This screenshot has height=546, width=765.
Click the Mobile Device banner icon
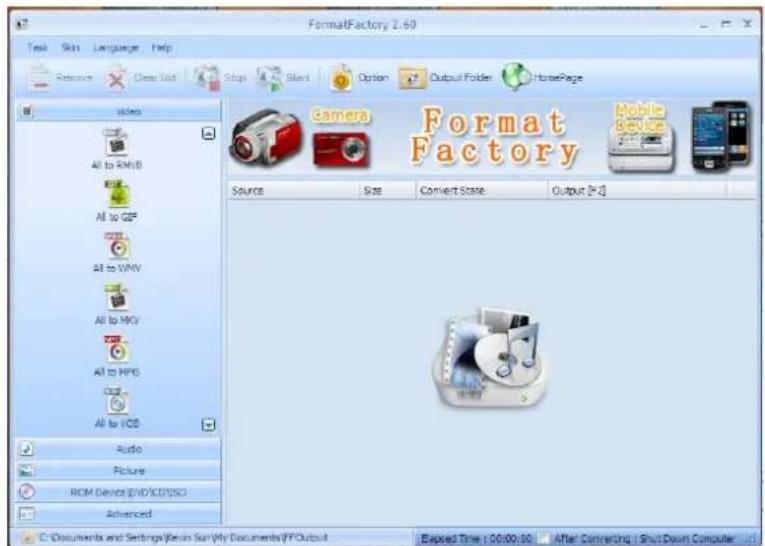pos(641,138)
